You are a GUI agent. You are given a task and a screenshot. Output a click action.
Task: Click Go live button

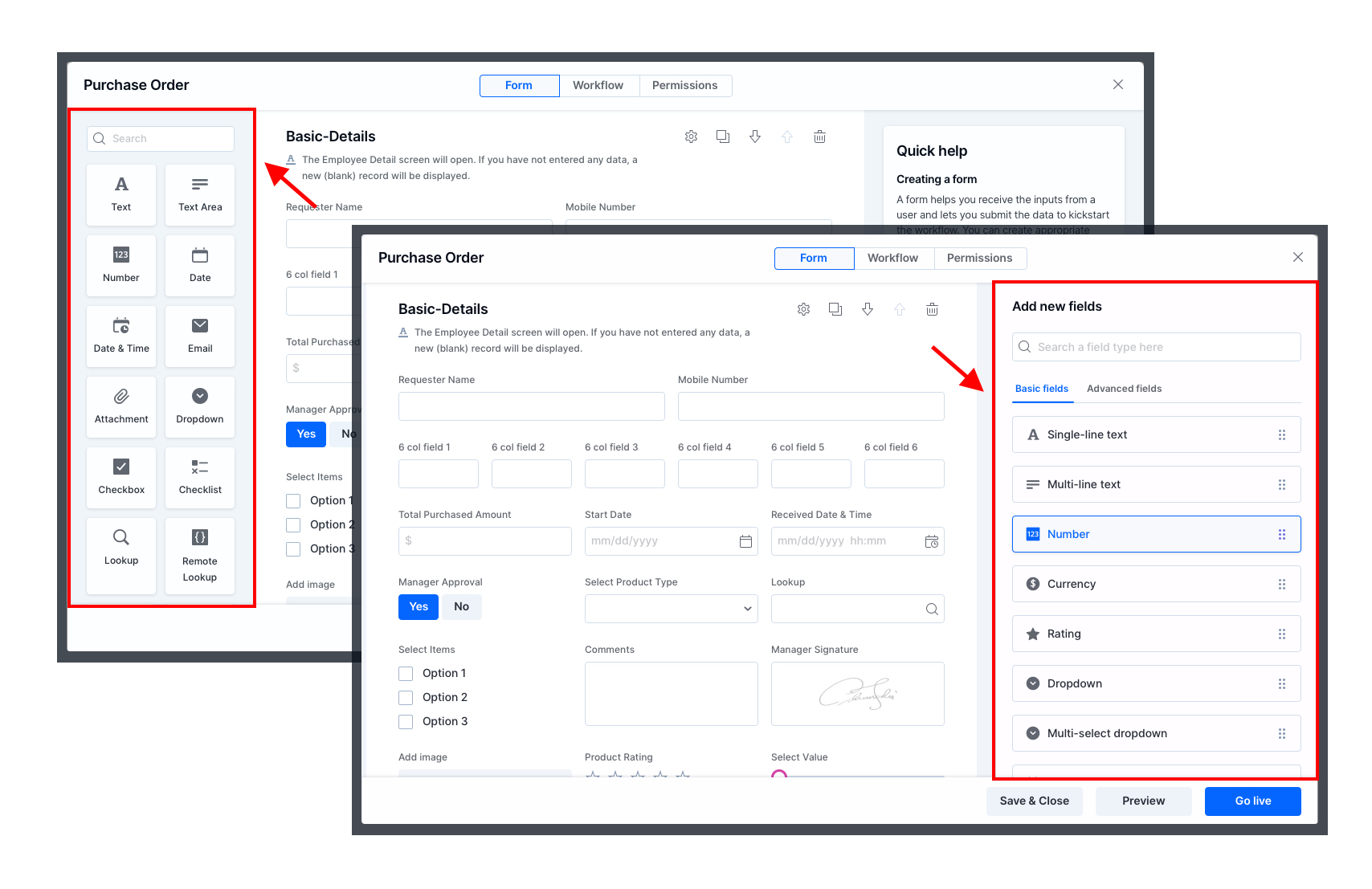click(x=1253, y=801)
